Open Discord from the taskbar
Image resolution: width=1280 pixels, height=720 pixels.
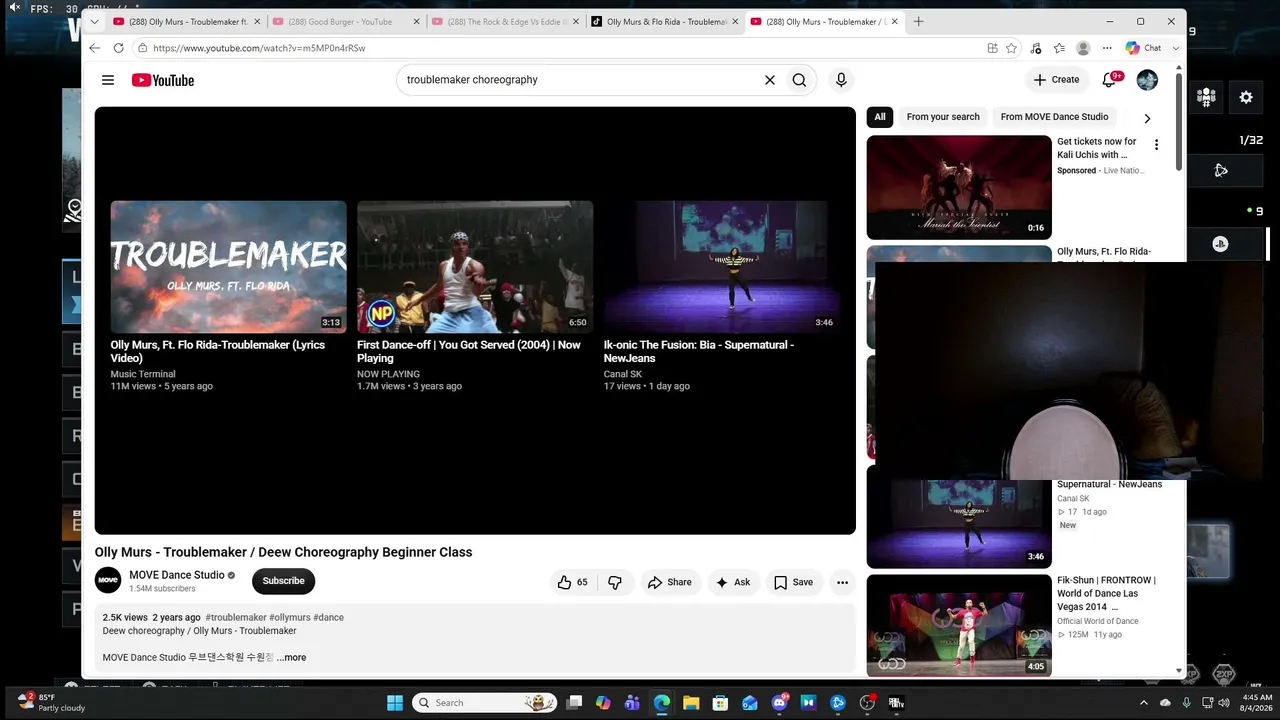coord(779,703)
